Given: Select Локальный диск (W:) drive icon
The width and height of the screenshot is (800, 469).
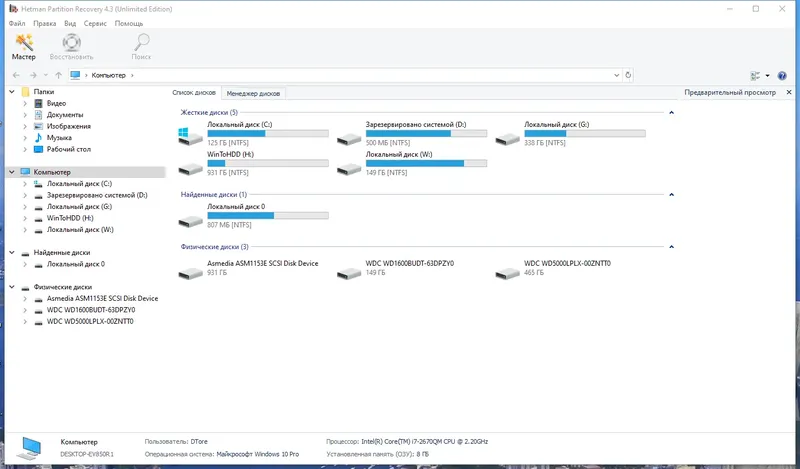Looking at the screenshot, I should tap(349, 169).
